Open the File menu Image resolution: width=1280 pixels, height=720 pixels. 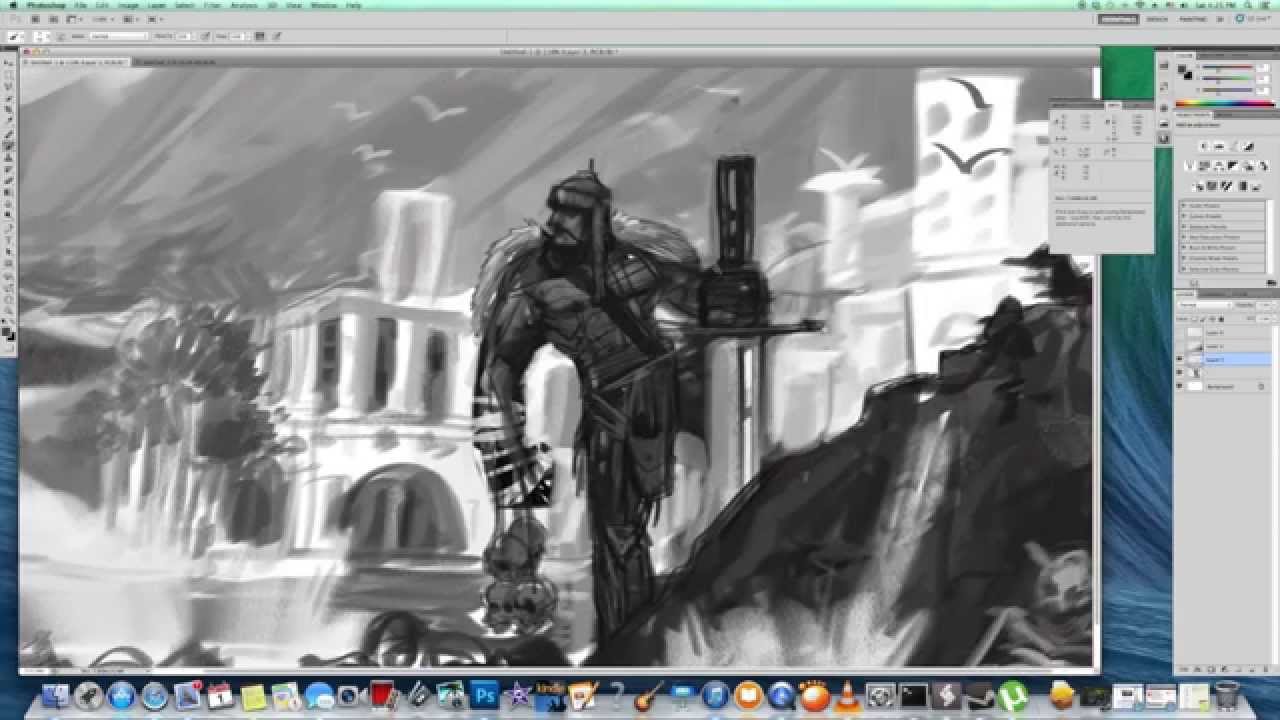[81, 5]
